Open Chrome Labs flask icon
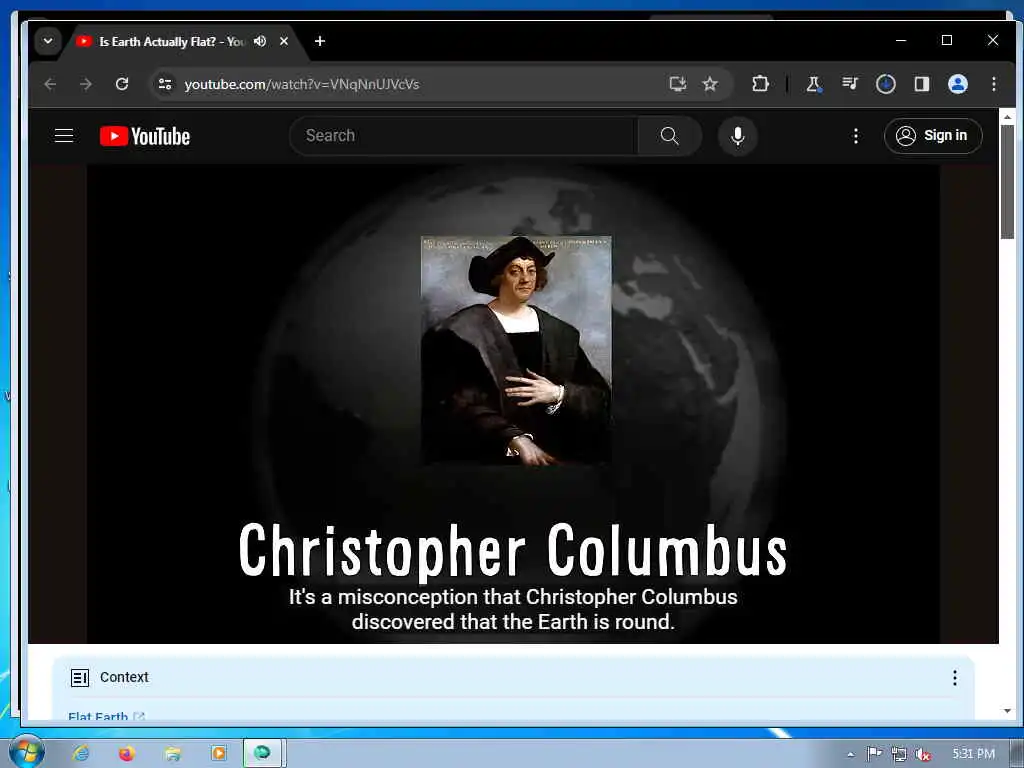 814,84
